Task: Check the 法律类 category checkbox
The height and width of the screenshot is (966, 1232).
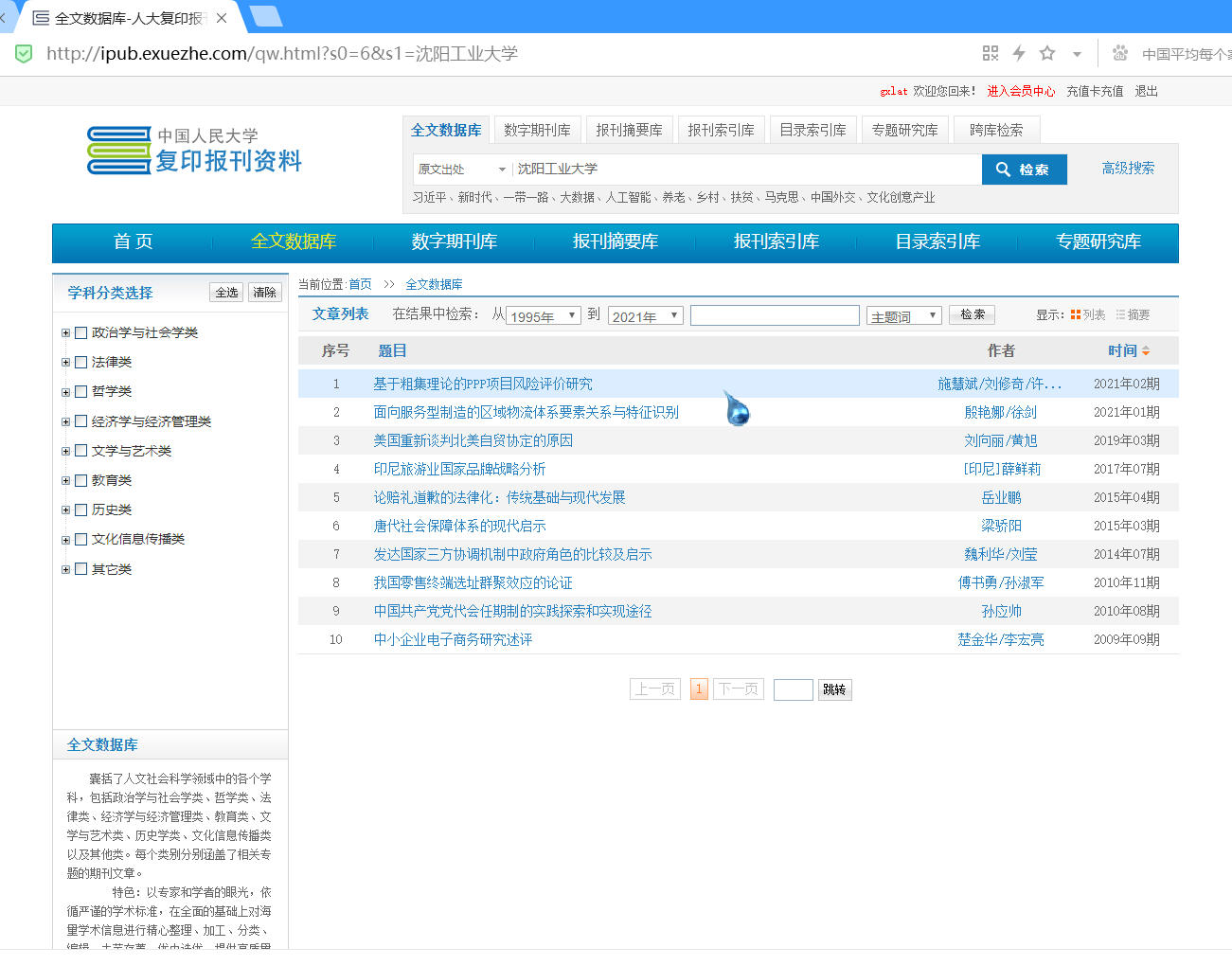Action: click(81, 362)
